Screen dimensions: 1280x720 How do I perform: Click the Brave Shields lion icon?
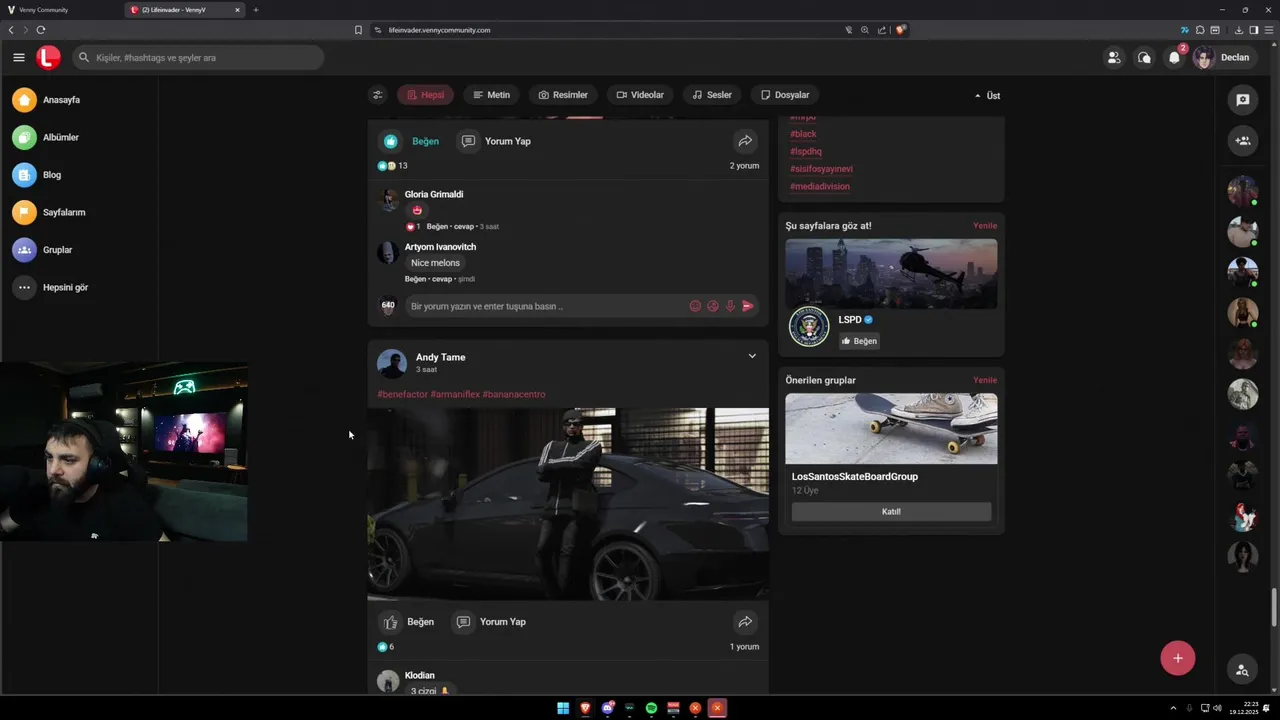coord(900,30)
